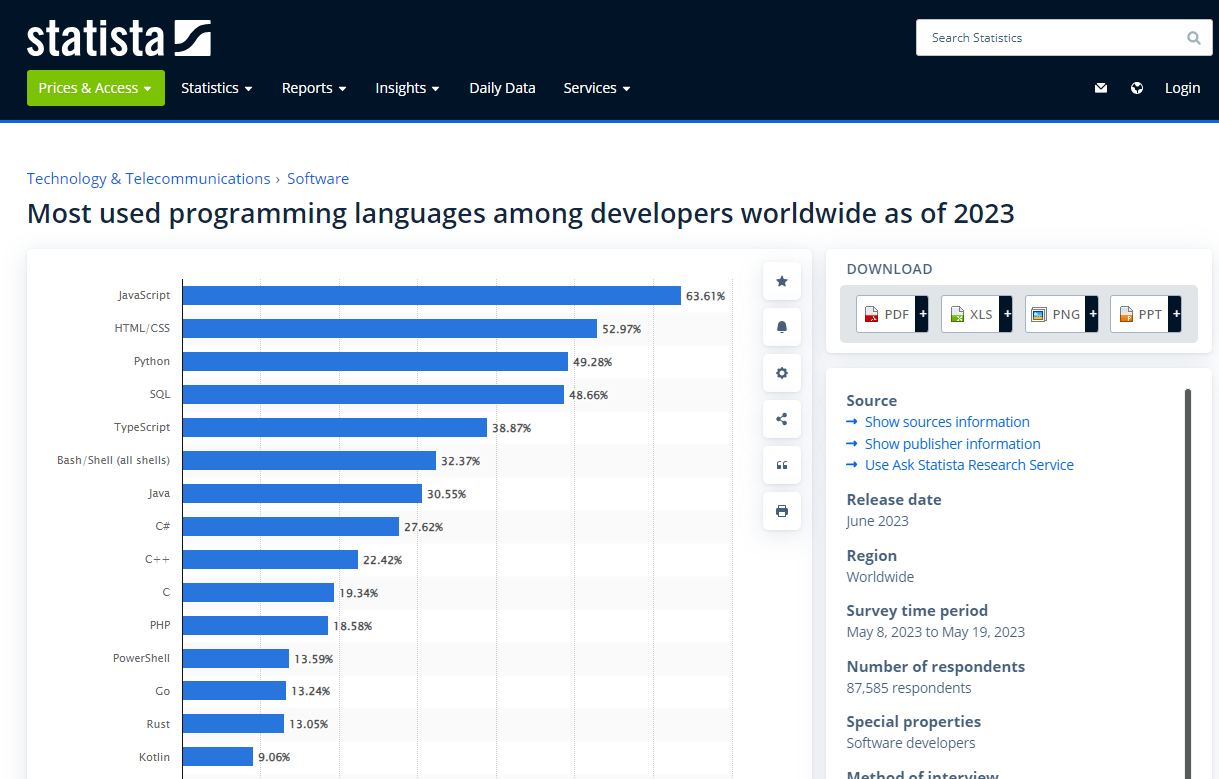The image size is (1219, 779).
Task: Click the HTML/CSS bar in chart
Action: (390, 328)
